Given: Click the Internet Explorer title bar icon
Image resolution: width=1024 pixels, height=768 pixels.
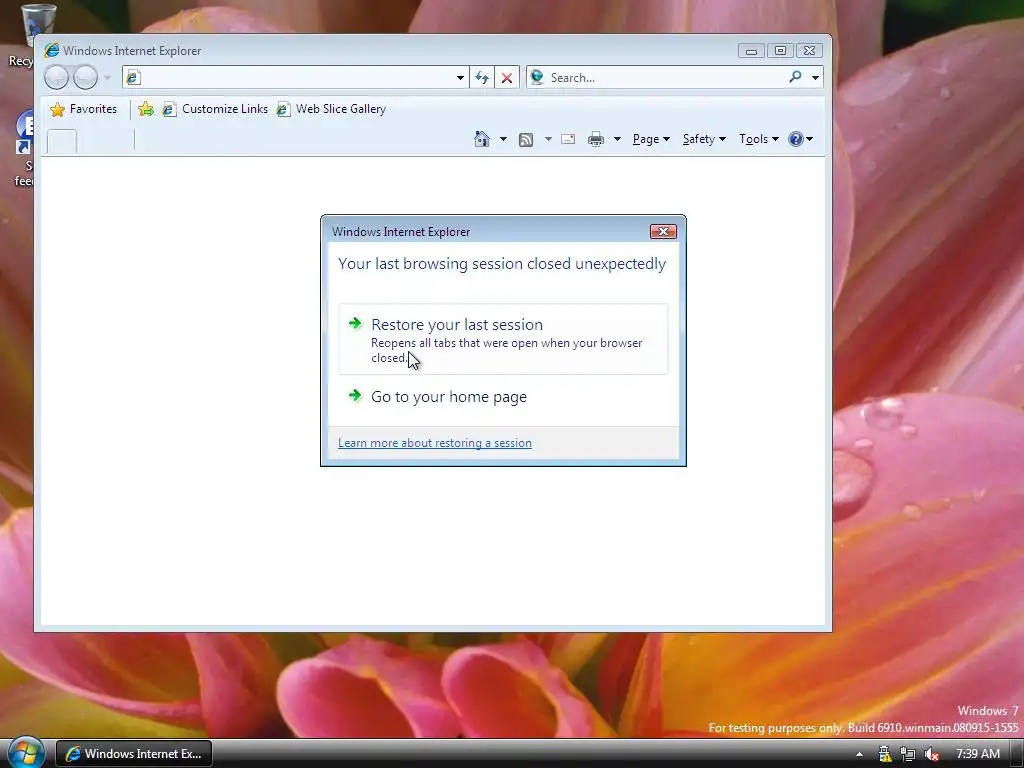Looking at the screenshot, I should (x=52, y=50).
